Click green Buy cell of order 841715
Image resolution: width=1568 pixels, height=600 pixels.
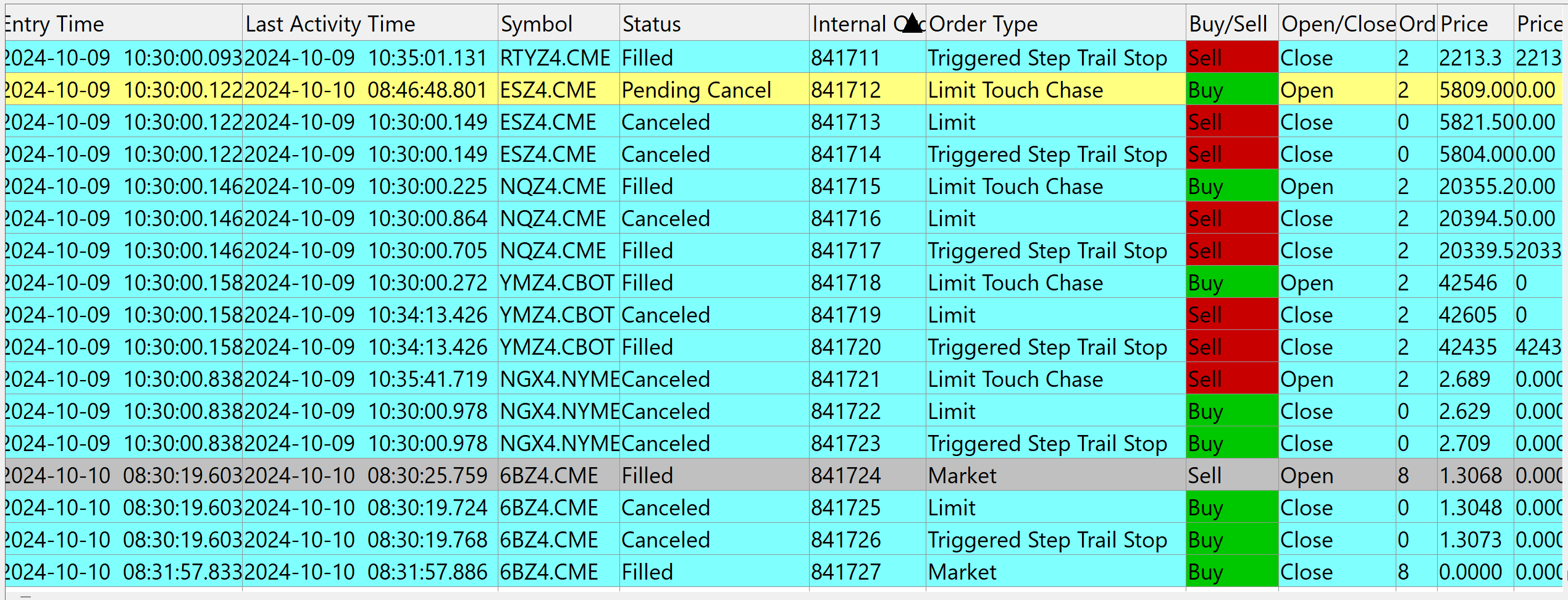pos(1231,187)
